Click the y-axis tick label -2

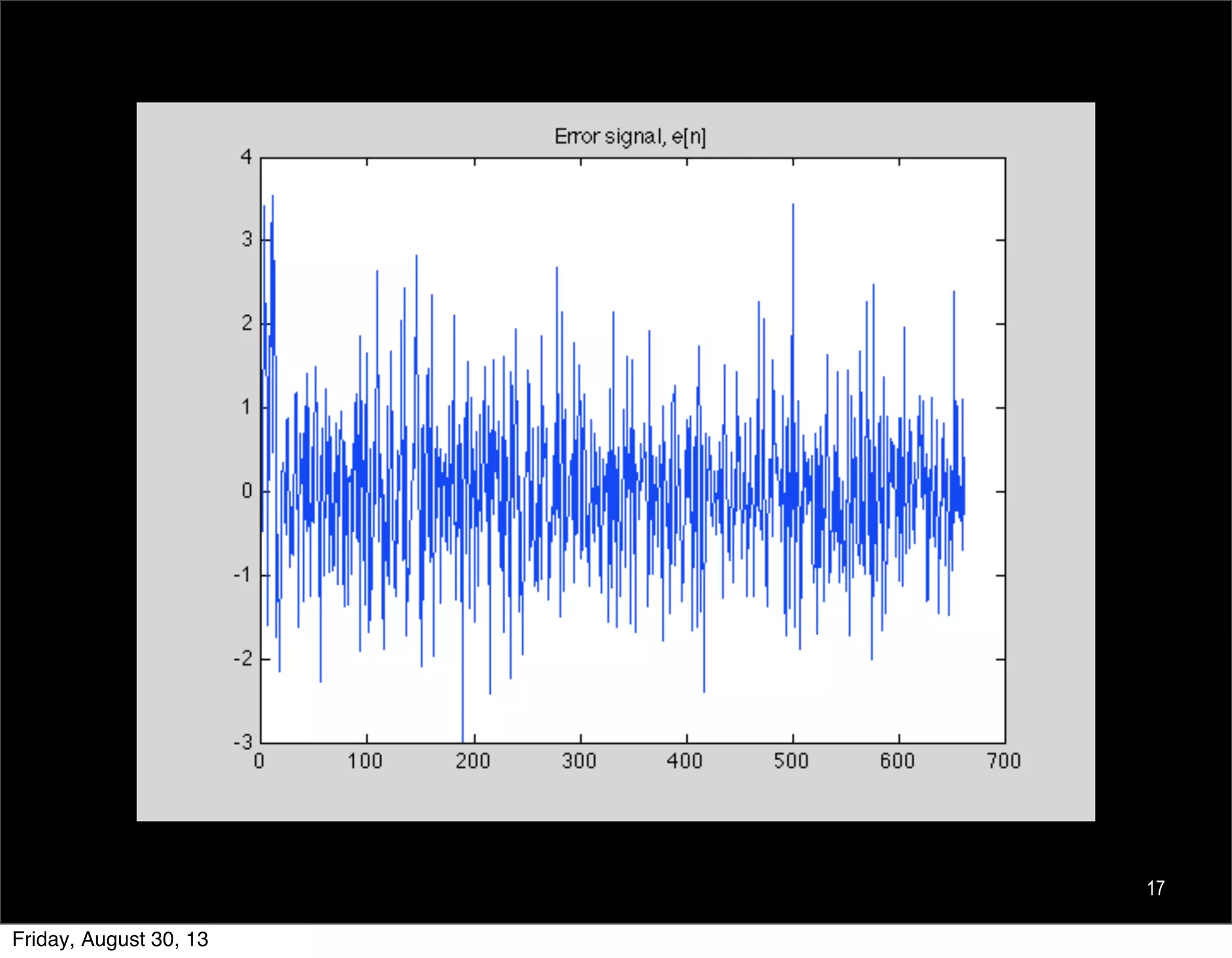[x=243, y=659]
